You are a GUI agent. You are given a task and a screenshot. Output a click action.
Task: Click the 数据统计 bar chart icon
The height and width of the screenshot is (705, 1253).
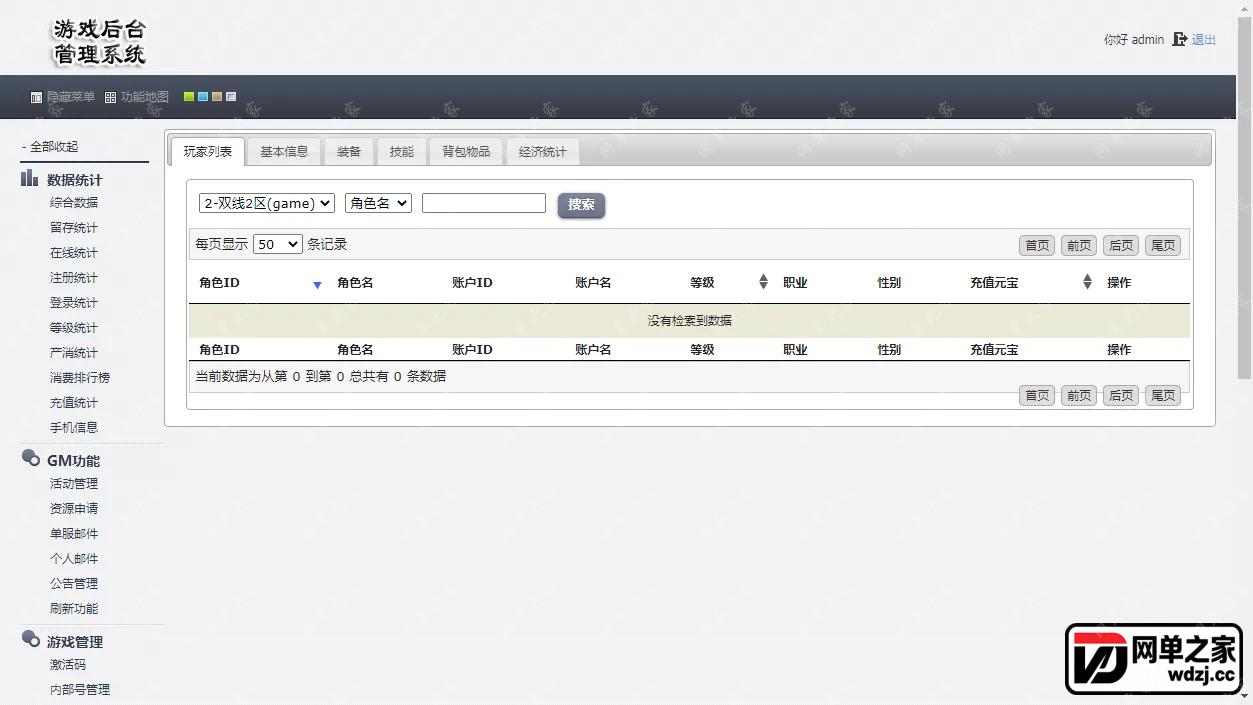tap(30, 179)
